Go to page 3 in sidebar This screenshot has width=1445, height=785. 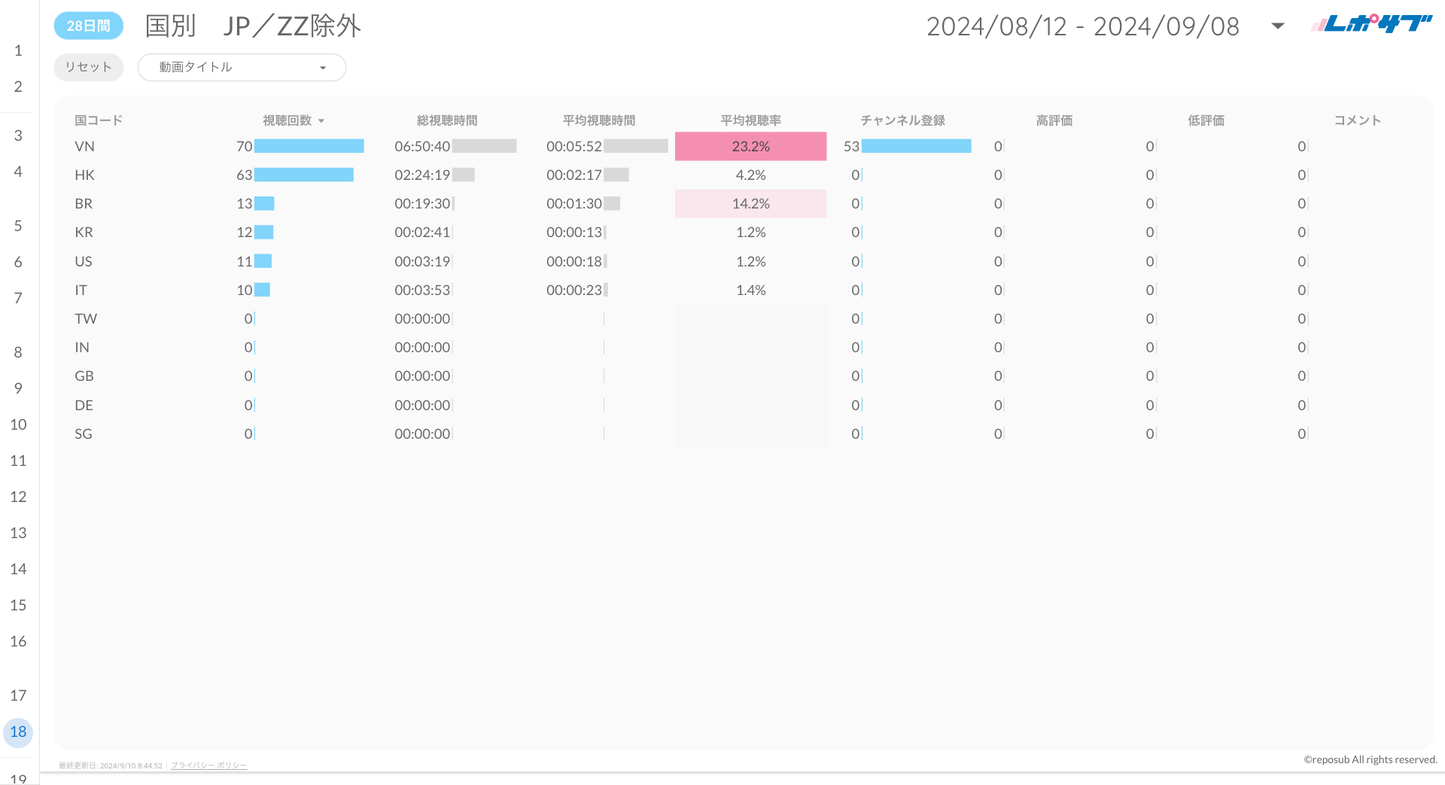(18, 135)
